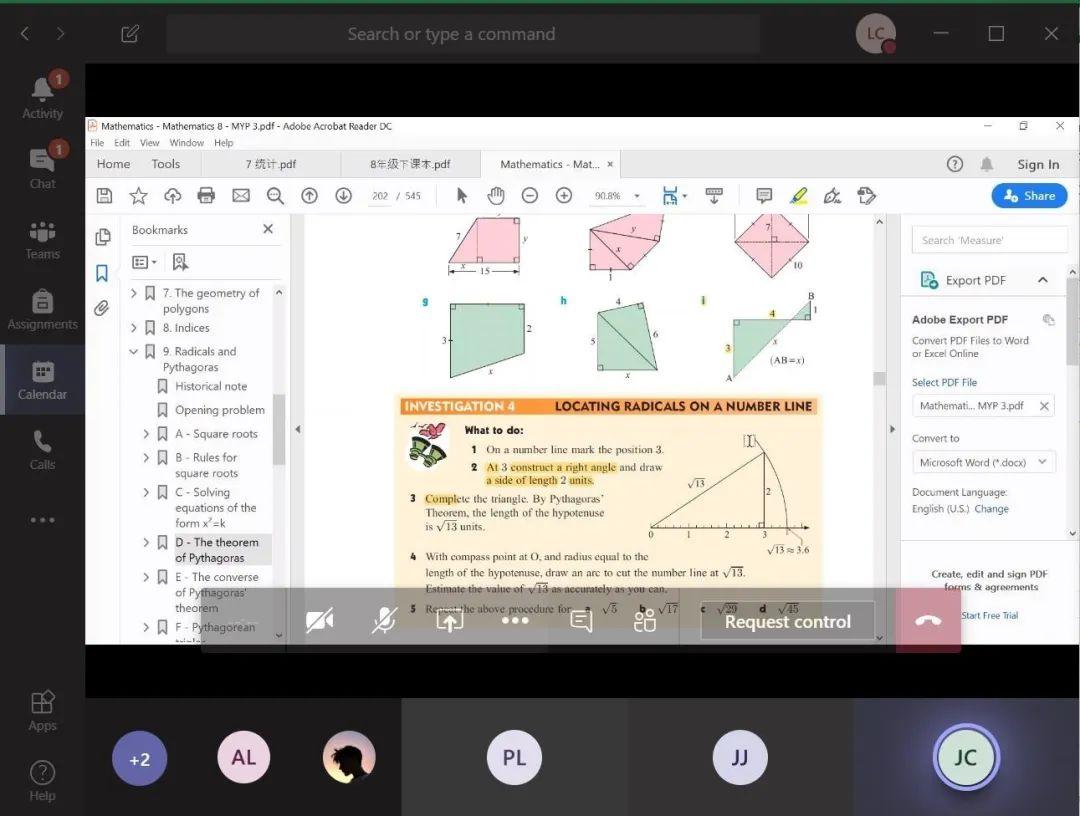The height and width of the screenshot is (816, 1080).
Task: Click the Acrobat email envelope icon
Action: 240,196
